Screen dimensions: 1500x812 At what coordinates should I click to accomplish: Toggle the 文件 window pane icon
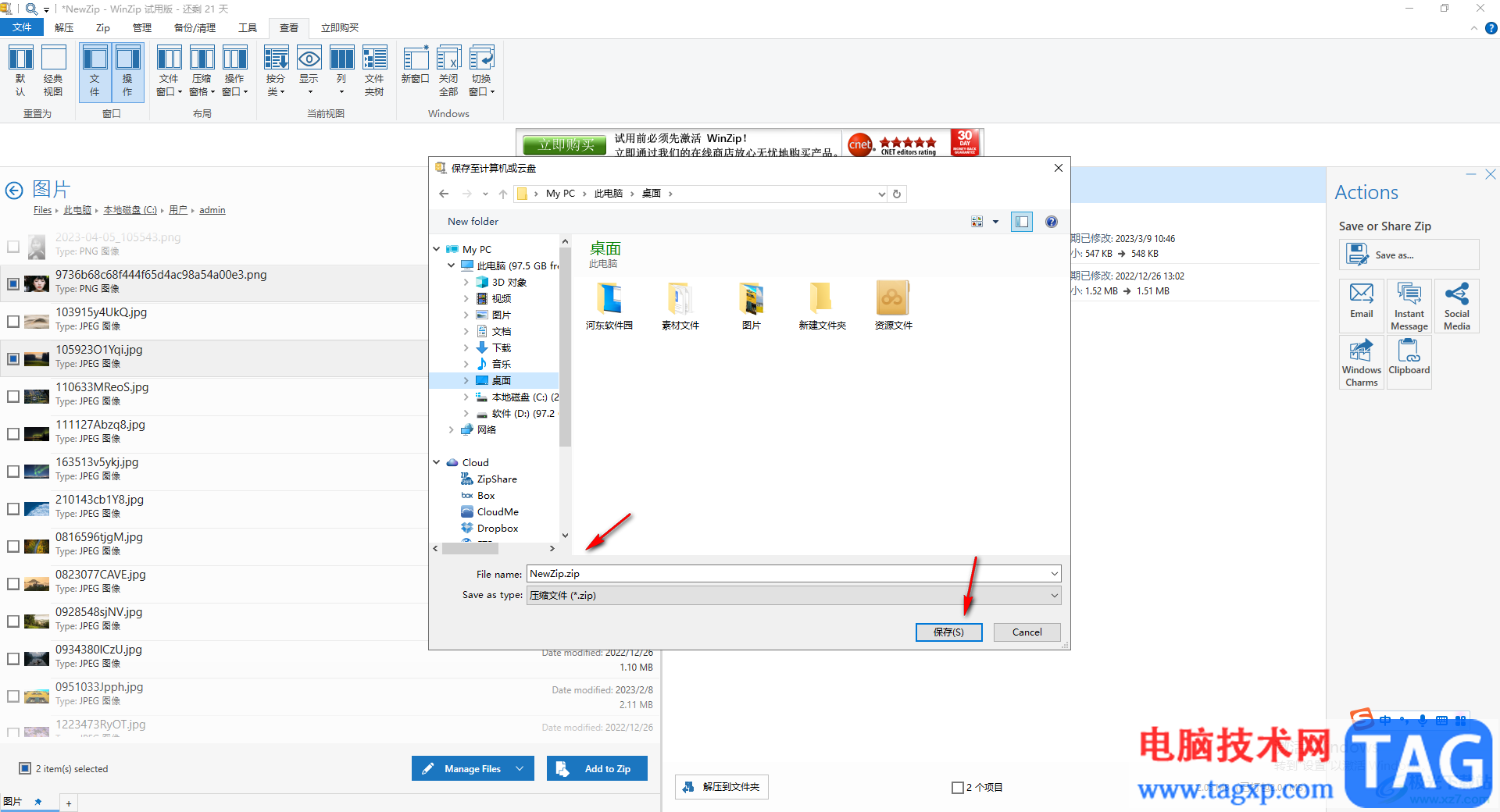click(95, 71)
